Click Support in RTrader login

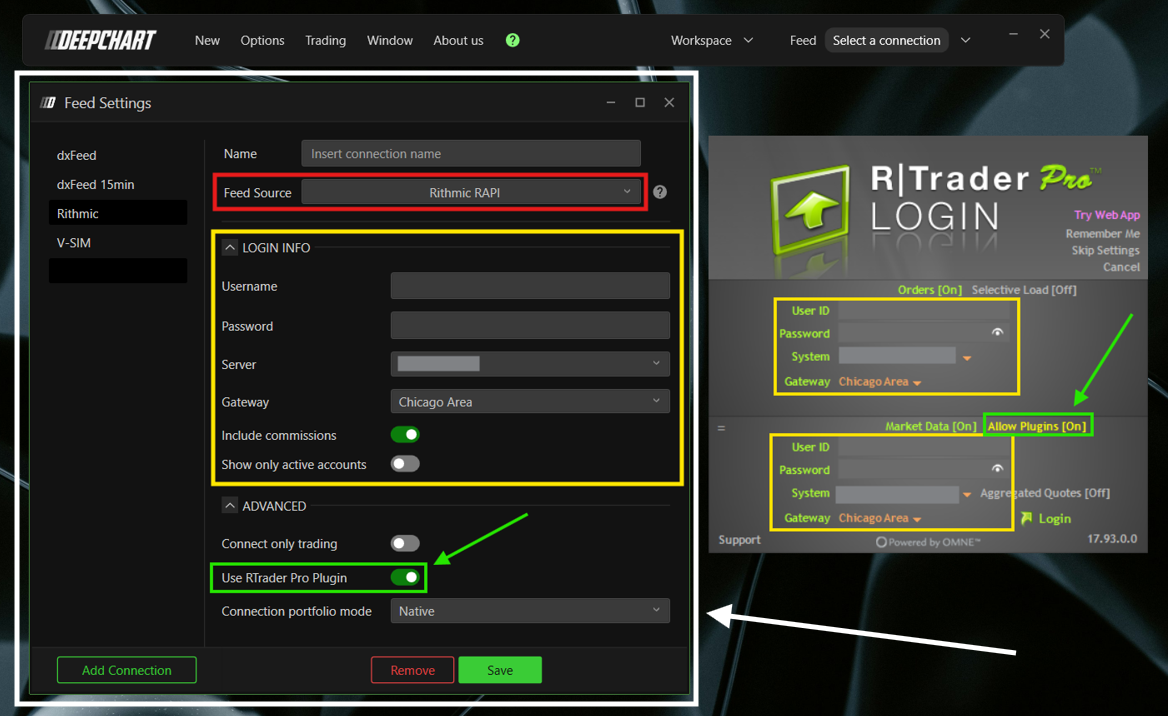[739, 539]
